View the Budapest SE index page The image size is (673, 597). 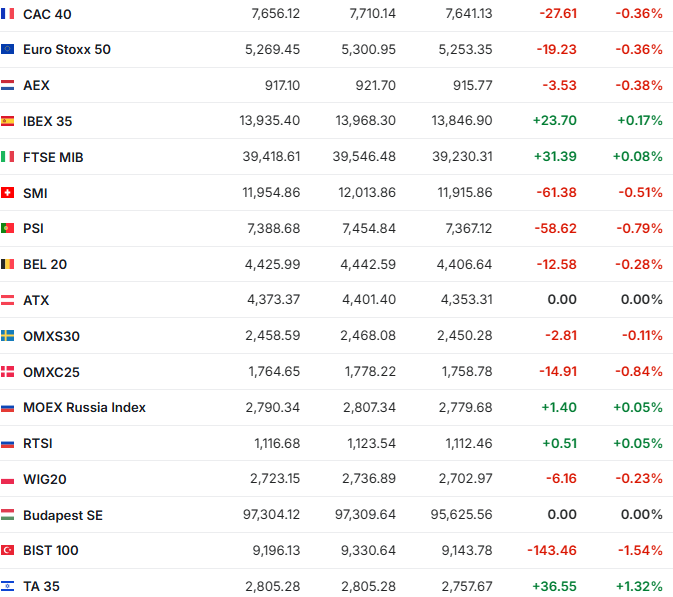(62, 515)
